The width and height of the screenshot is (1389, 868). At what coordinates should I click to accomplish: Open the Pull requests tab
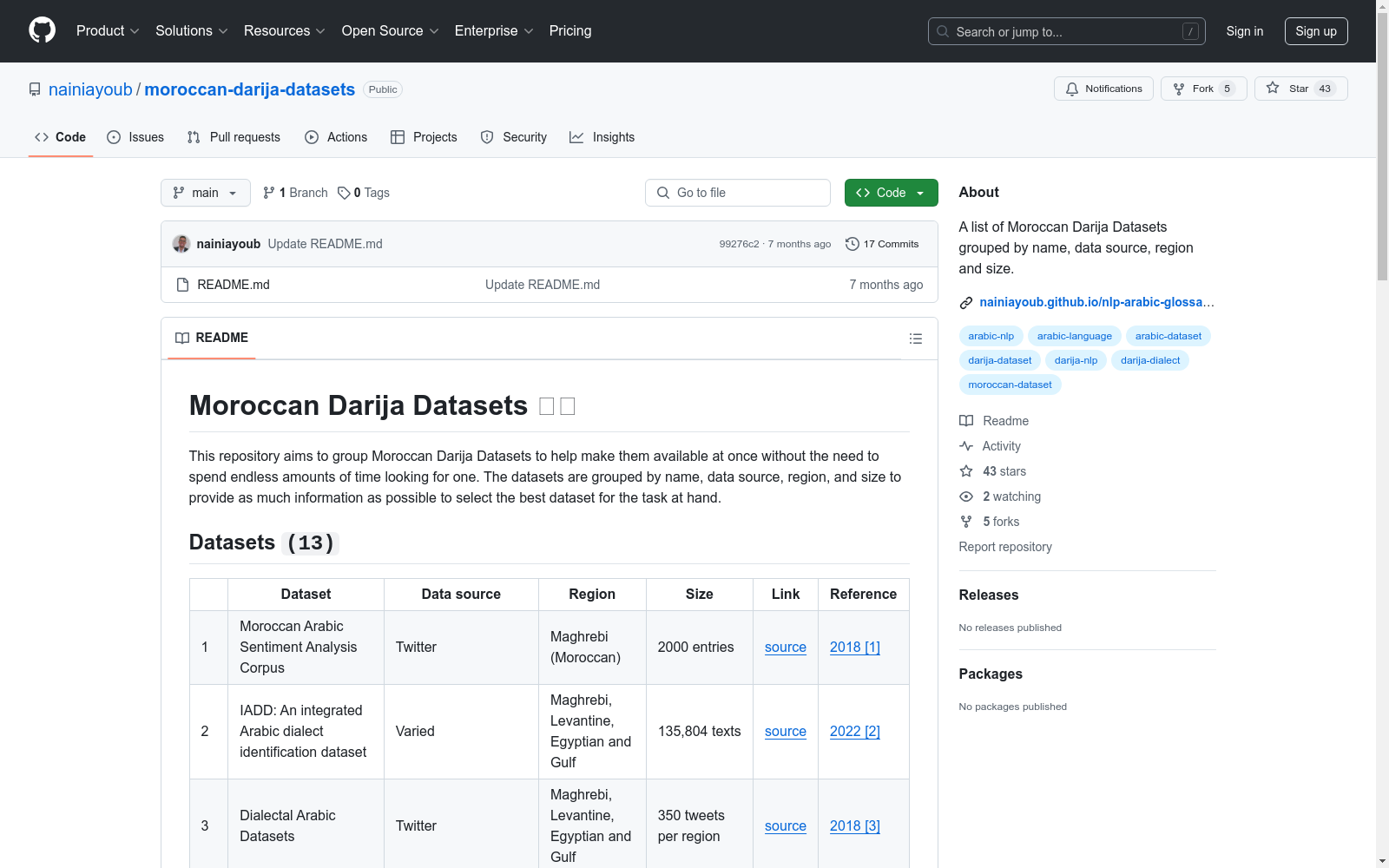234,137
